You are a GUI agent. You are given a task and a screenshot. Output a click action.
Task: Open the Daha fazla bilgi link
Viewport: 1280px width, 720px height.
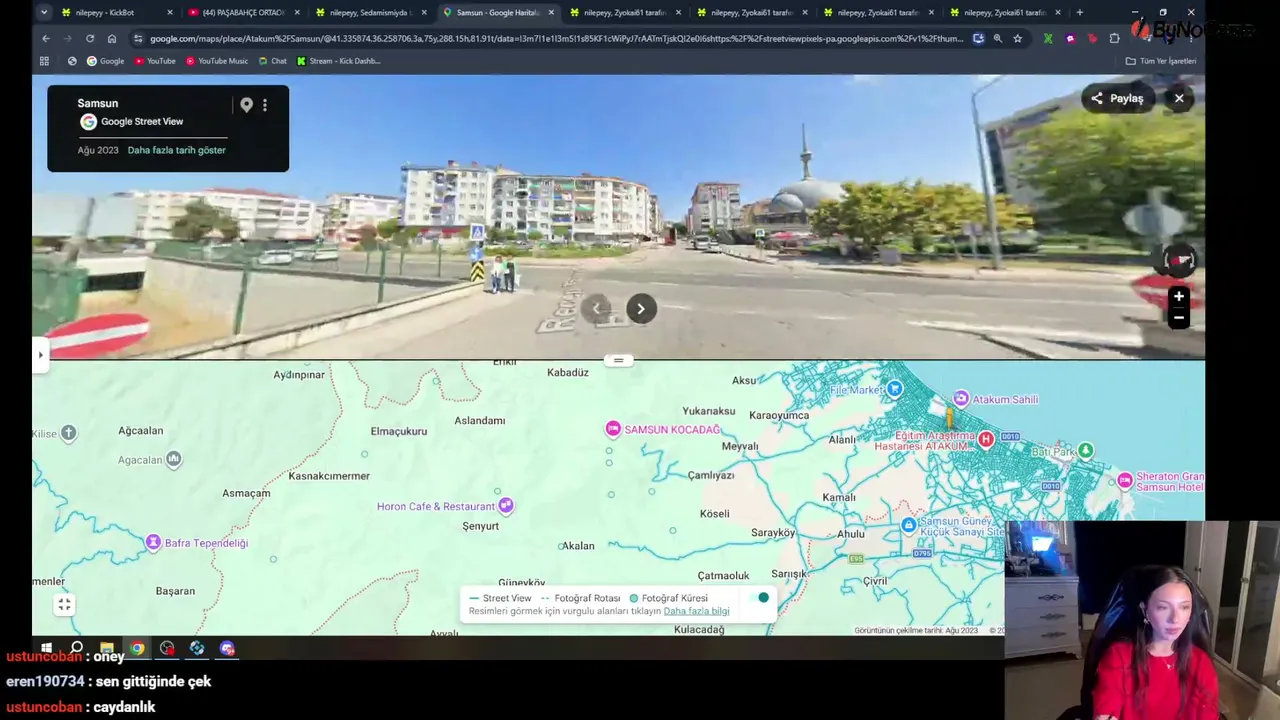pos(696,611)
